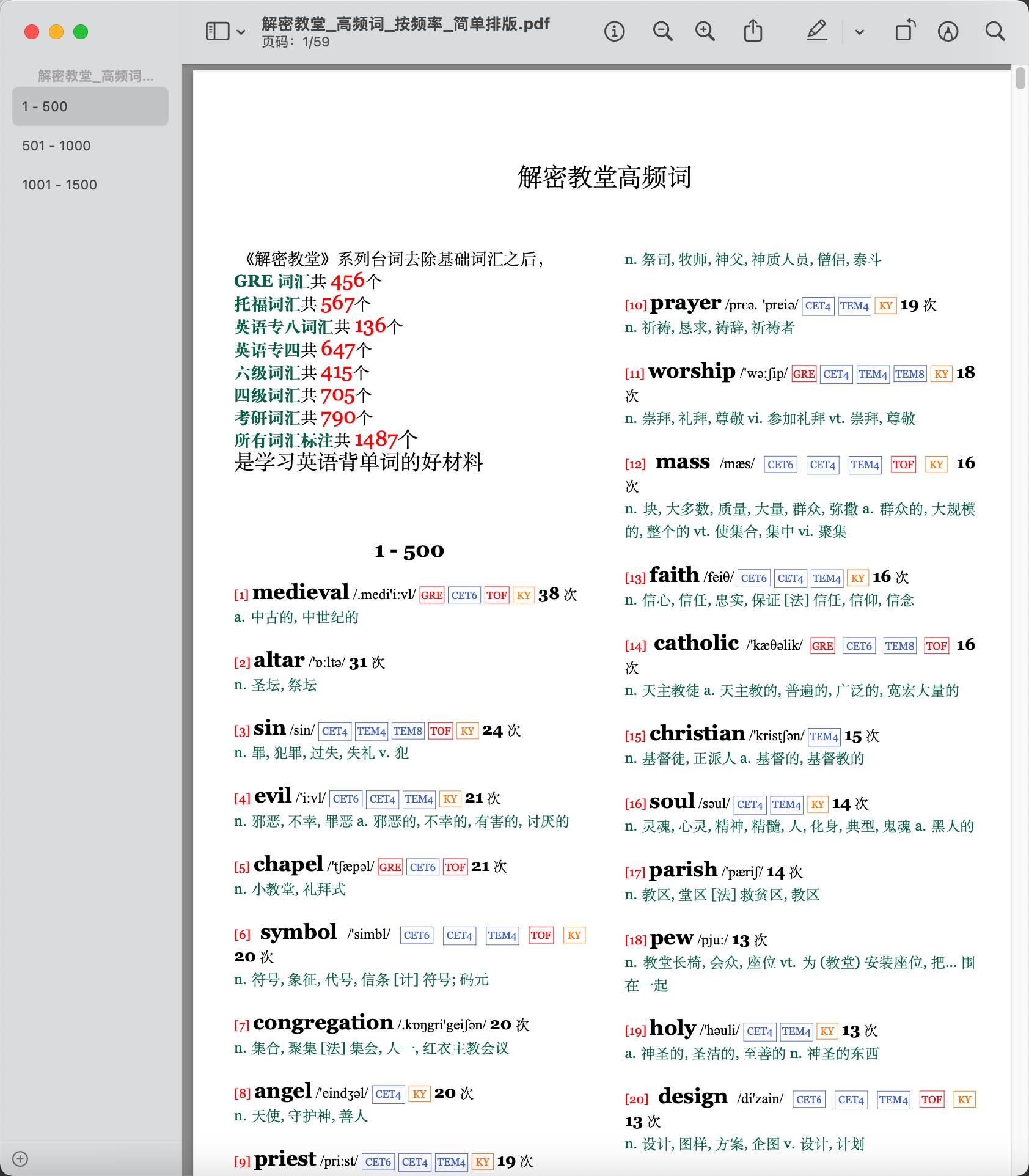This screenshot has height=1176, width=1029.
Task: Open the sidebar view options dropdown
Action: point(241,32)
